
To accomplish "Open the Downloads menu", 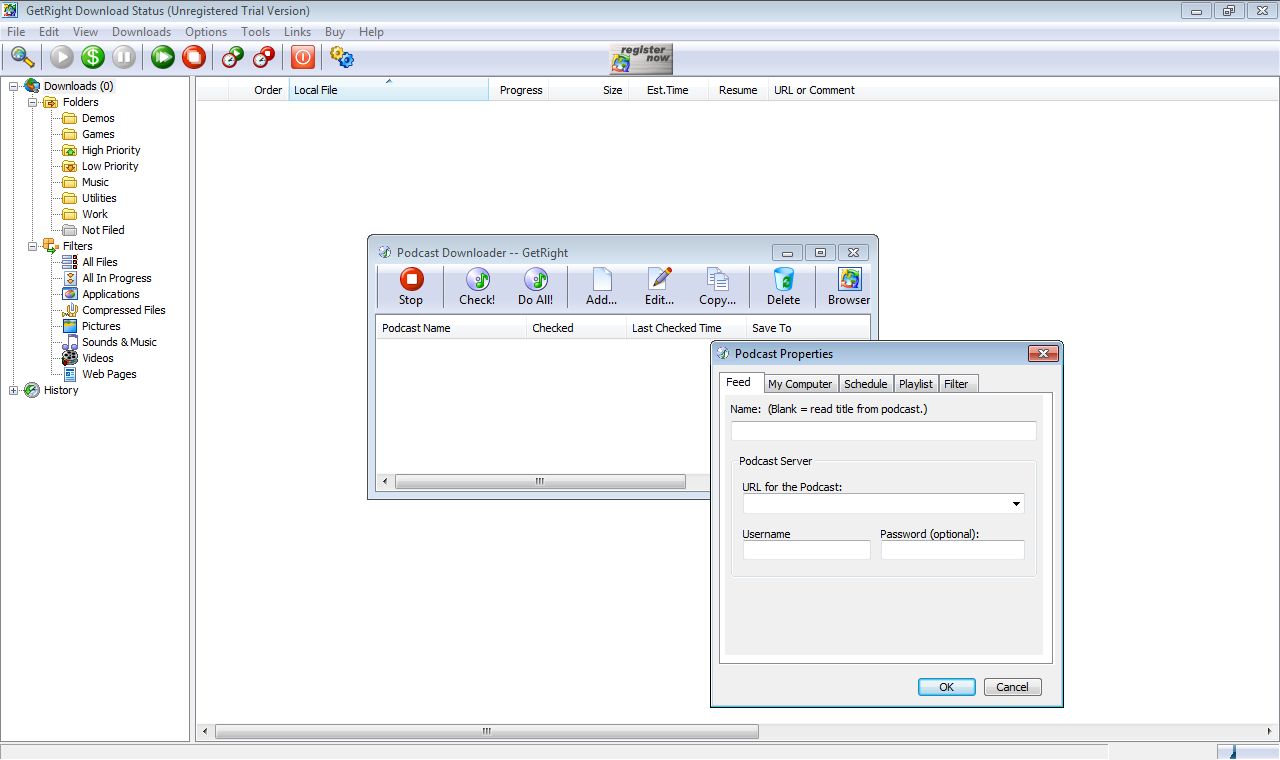I will 141,32.
